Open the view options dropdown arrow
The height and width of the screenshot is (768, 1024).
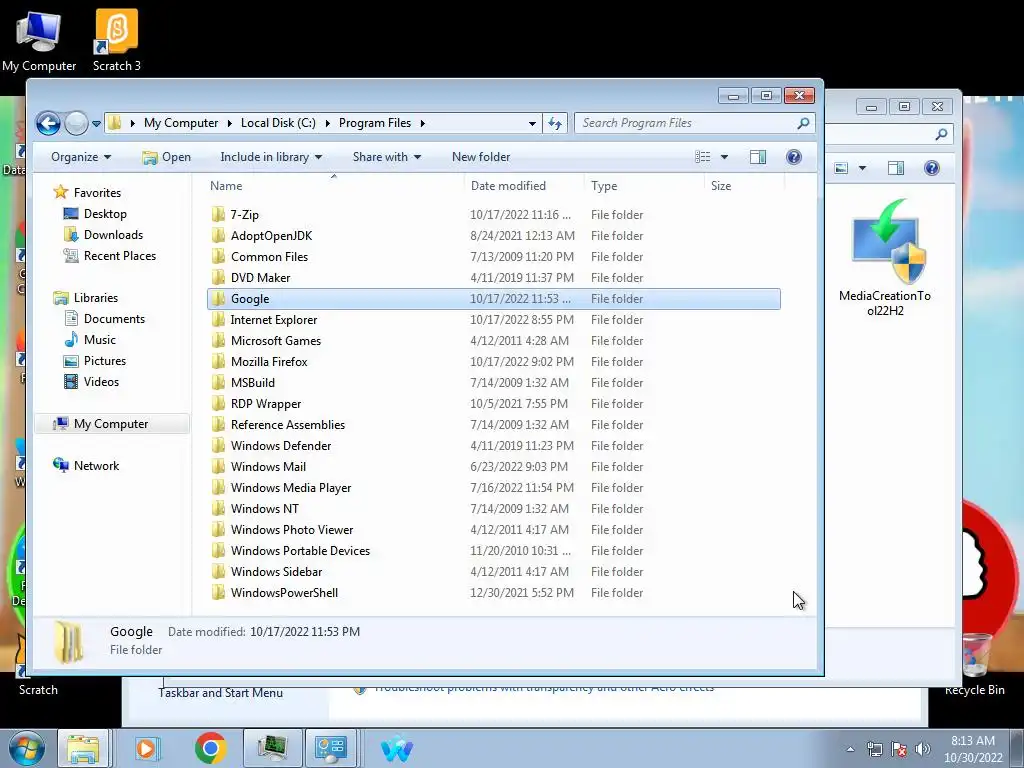click(x=724, y=157)
